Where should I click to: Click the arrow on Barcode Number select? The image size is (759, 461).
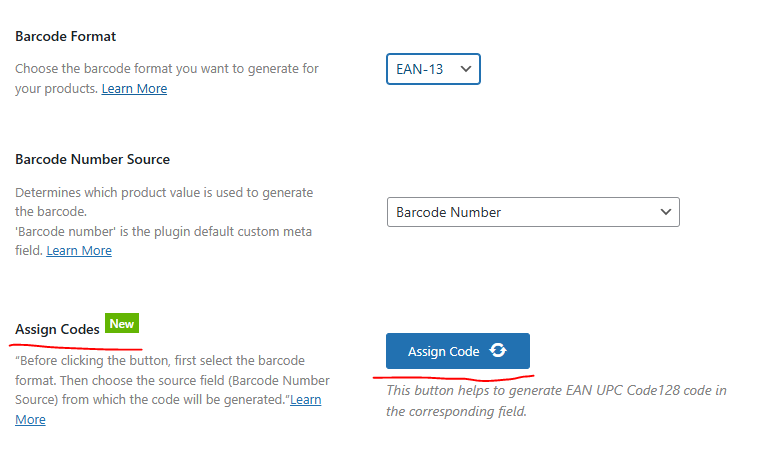point(666,212)
